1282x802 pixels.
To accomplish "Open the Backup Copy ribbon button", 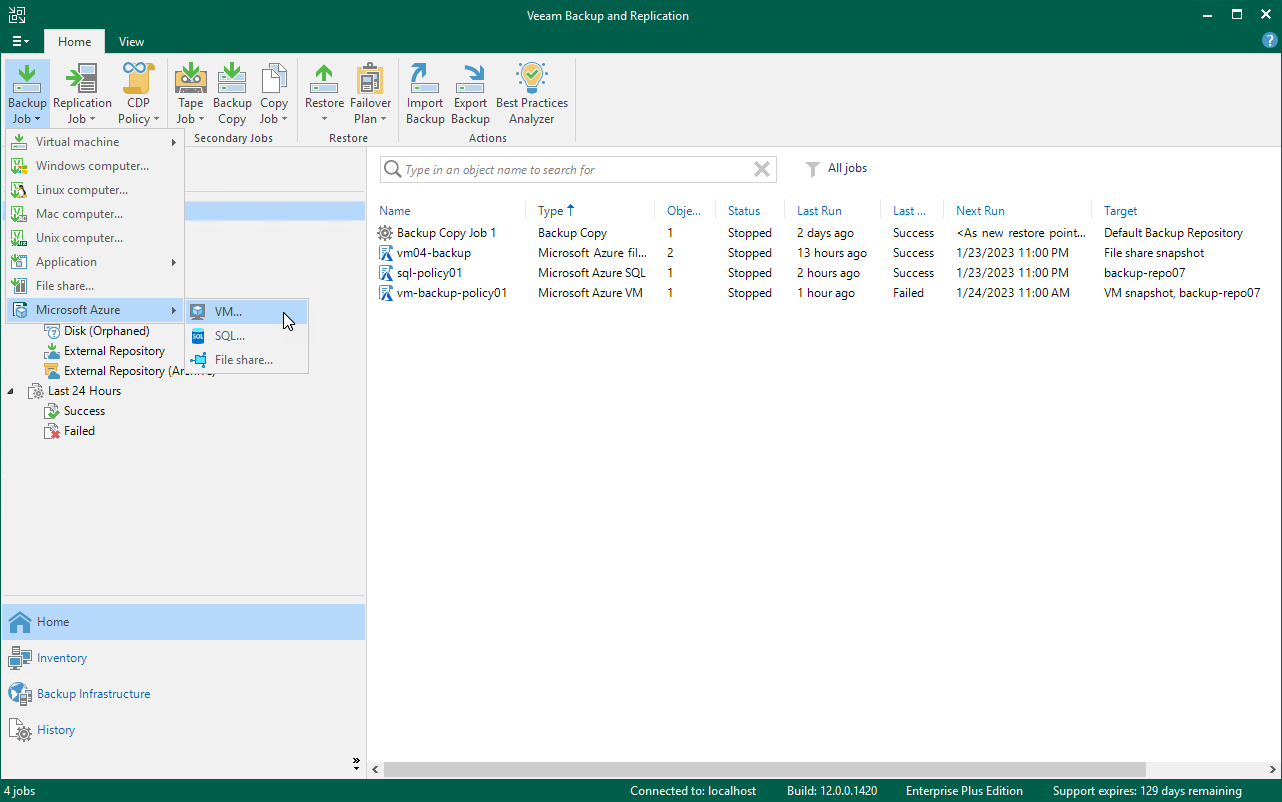I will point(232,94).
